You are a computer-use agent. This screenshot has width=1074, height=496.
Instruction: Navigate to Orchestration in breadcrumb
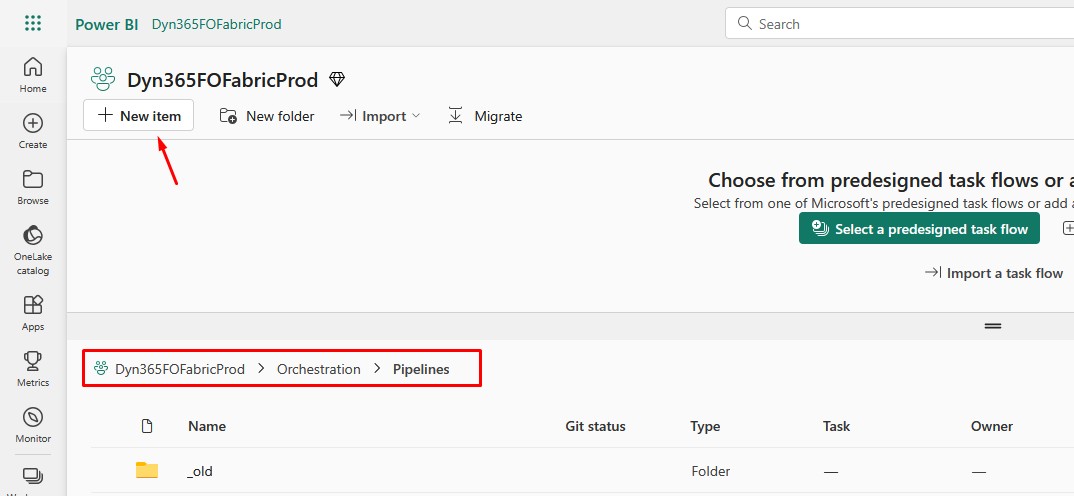point(319,369)
